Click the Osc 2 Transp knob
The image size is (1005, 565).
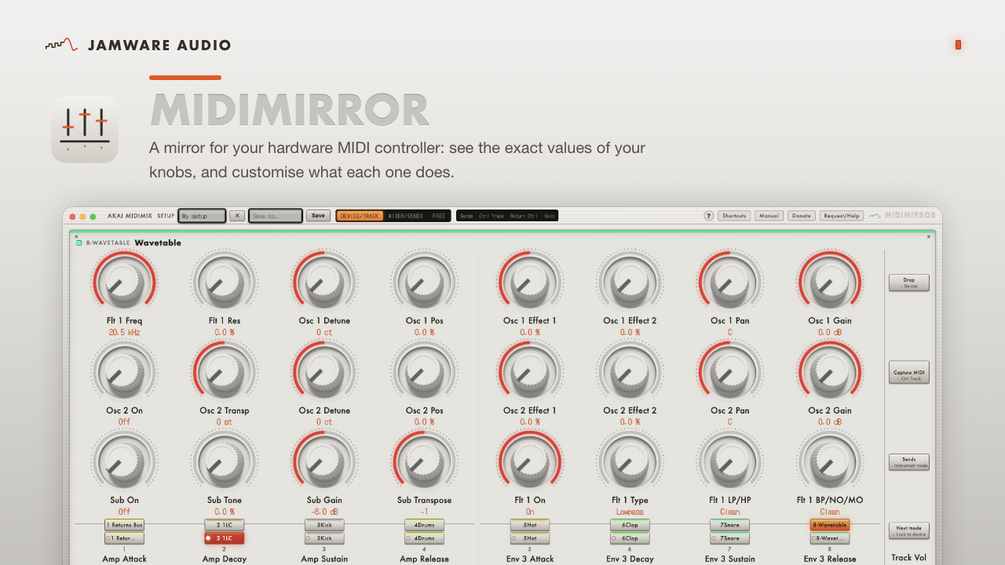tap(224, 372)
